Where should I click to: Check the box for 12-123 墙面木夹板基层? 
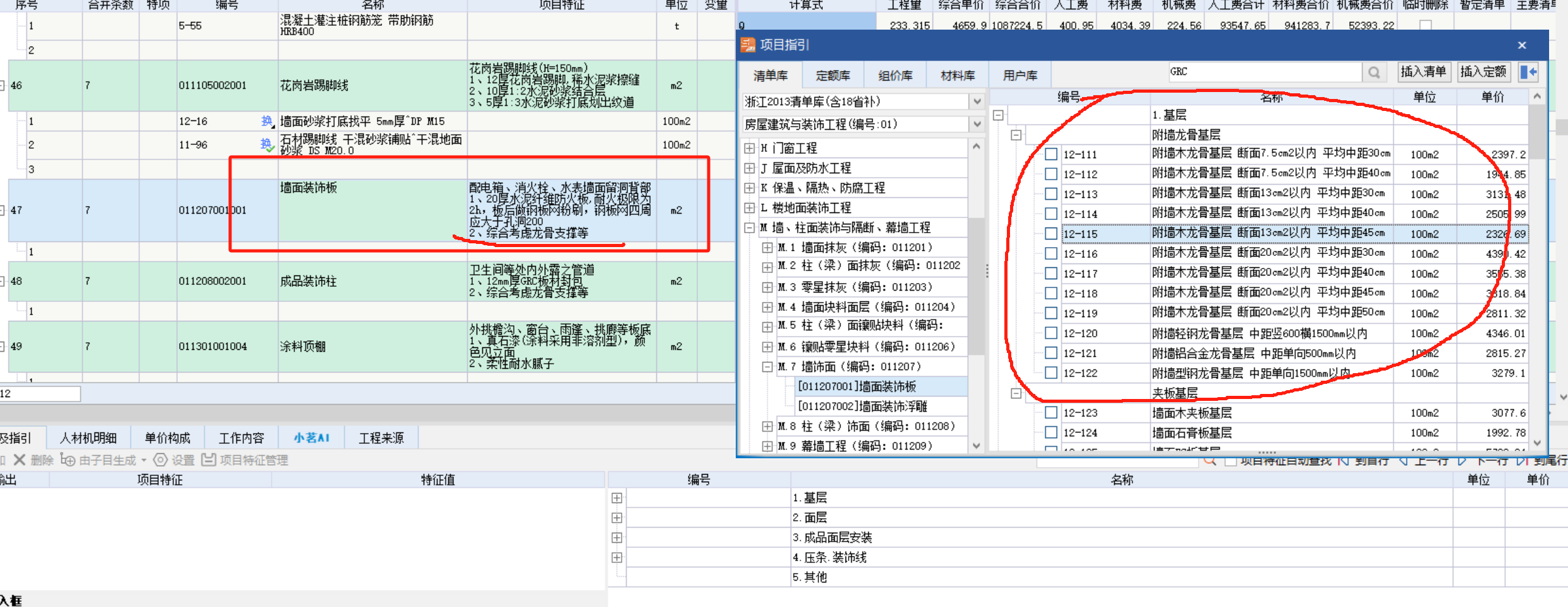[1051, 413]
